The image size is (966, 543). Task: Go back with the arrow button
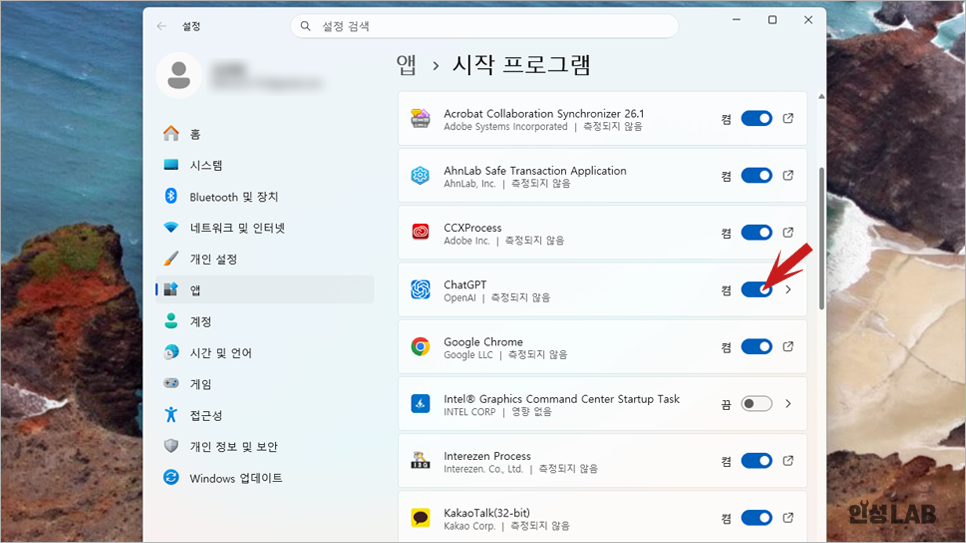[161, 26]
